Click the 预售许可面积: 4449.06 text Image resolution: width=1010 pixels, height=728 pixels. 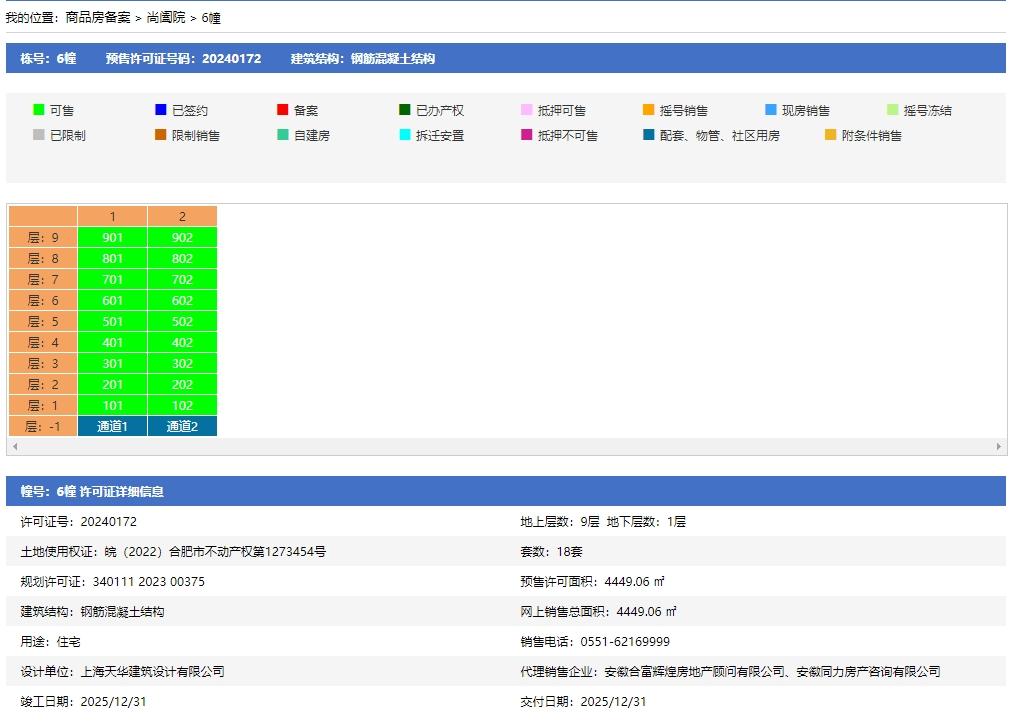pyautogui.click(x=593, y=581)
